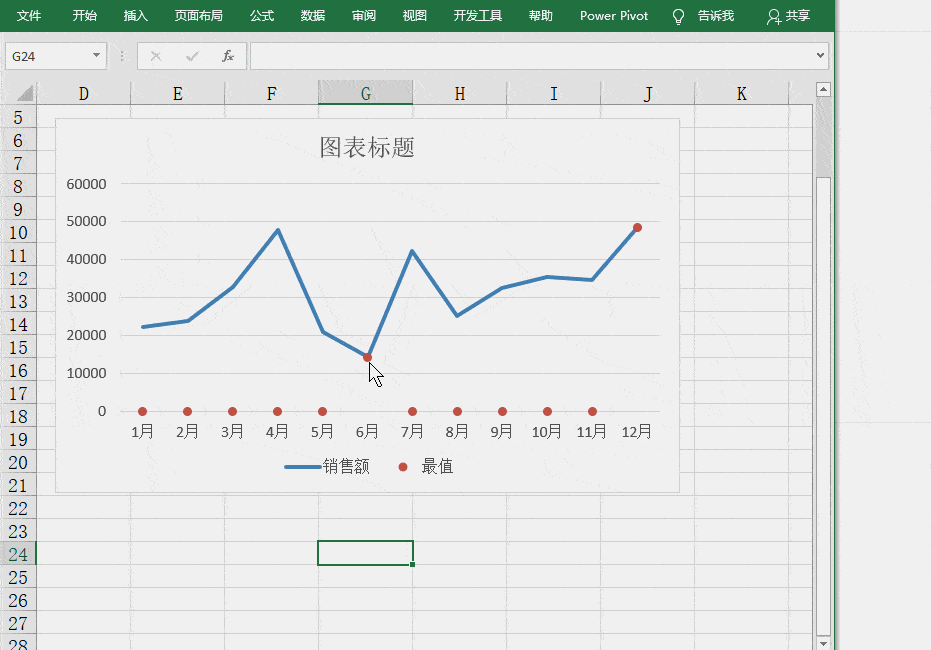Click the Insert Function (fx) icon

(228, 56)
